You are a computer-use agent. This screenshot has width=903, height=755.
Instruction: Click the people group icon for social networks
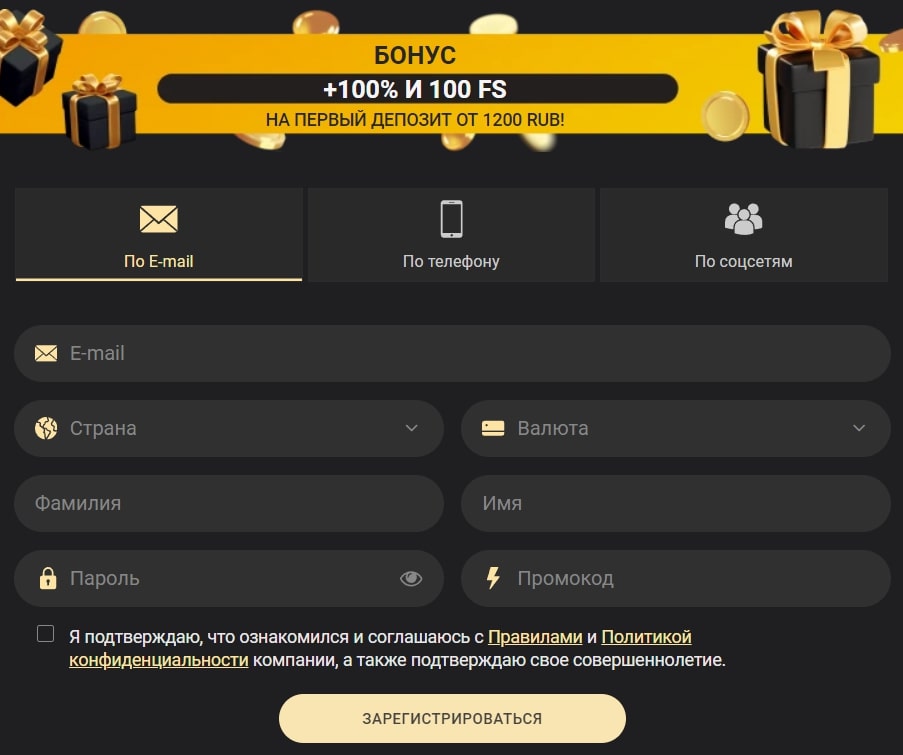pyautogui.click(x=743, y=219)
